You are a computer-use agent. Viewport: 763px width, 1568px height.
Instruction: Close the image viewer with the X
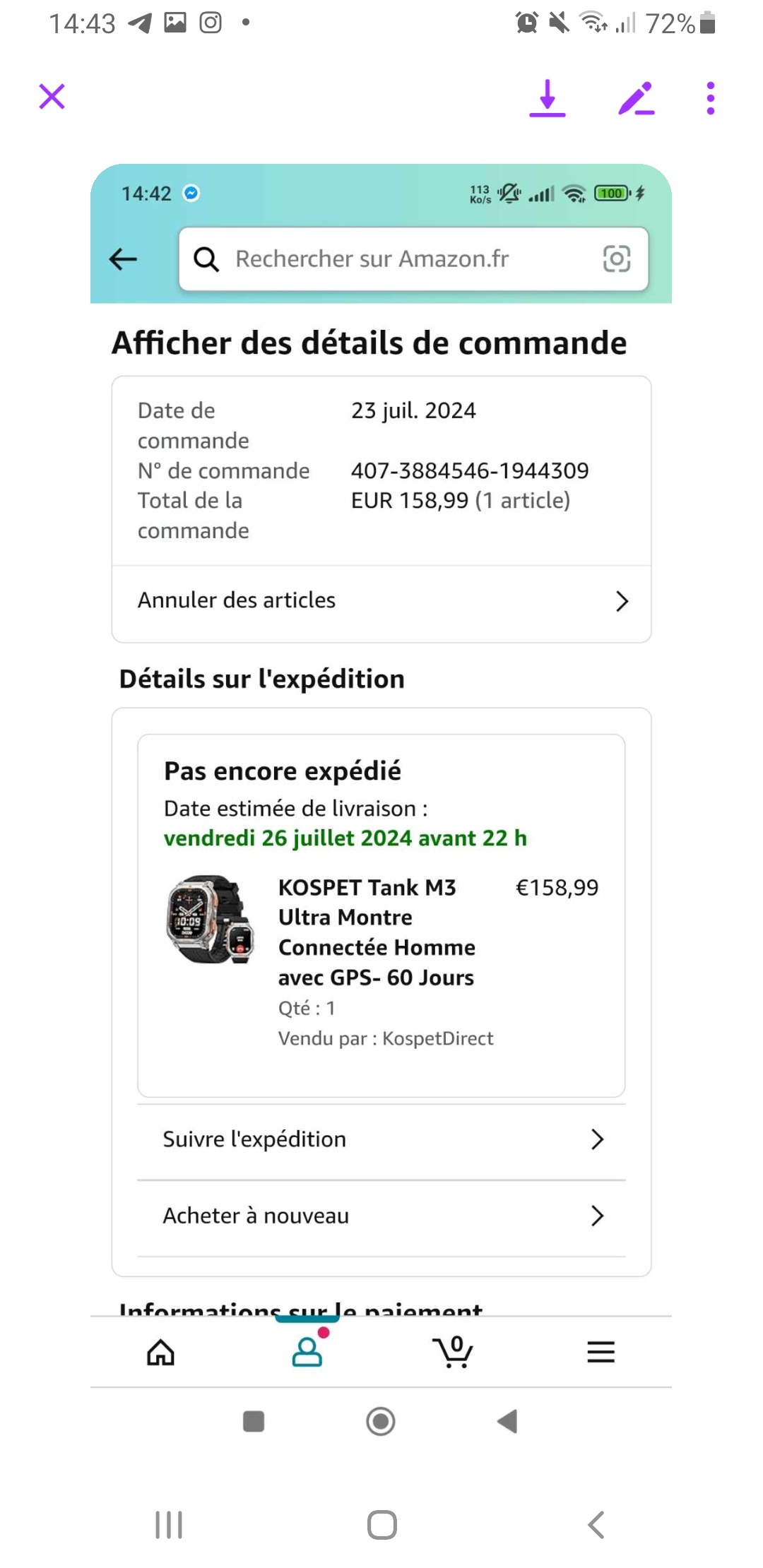pos(52,97)
